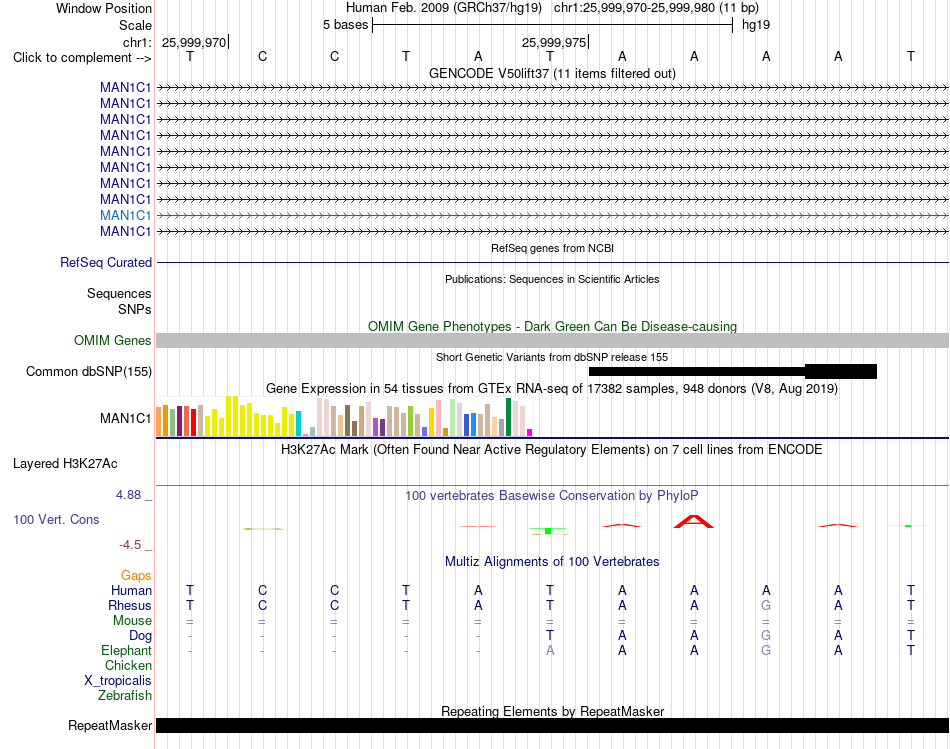This screenshot has width=950, height=749.
Task: Open OMIM Gene Phenotypes track title
Action: tap(552, 327)
